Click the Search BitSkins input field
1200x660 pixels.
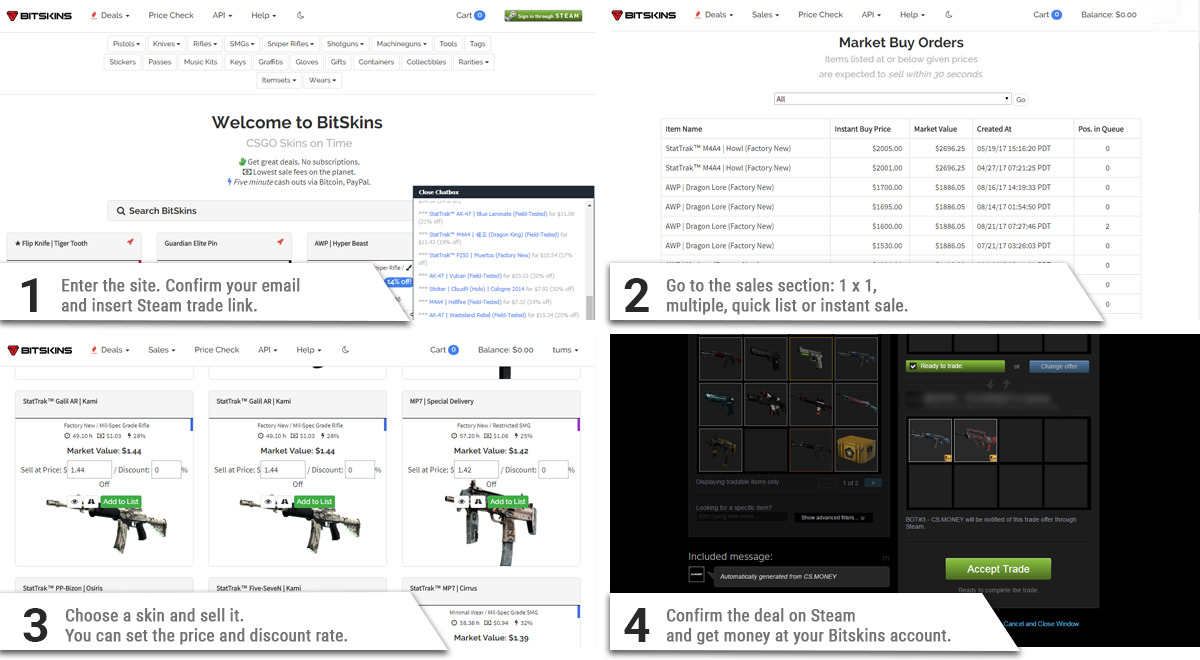click(x=260, y=211)
